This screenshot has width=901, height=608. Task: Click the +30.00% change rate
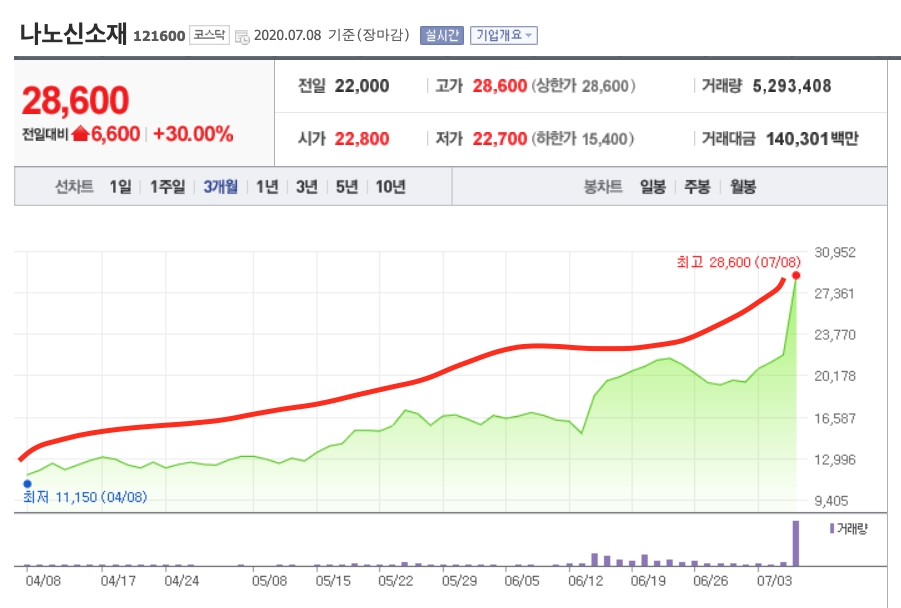tap(193, 134)
